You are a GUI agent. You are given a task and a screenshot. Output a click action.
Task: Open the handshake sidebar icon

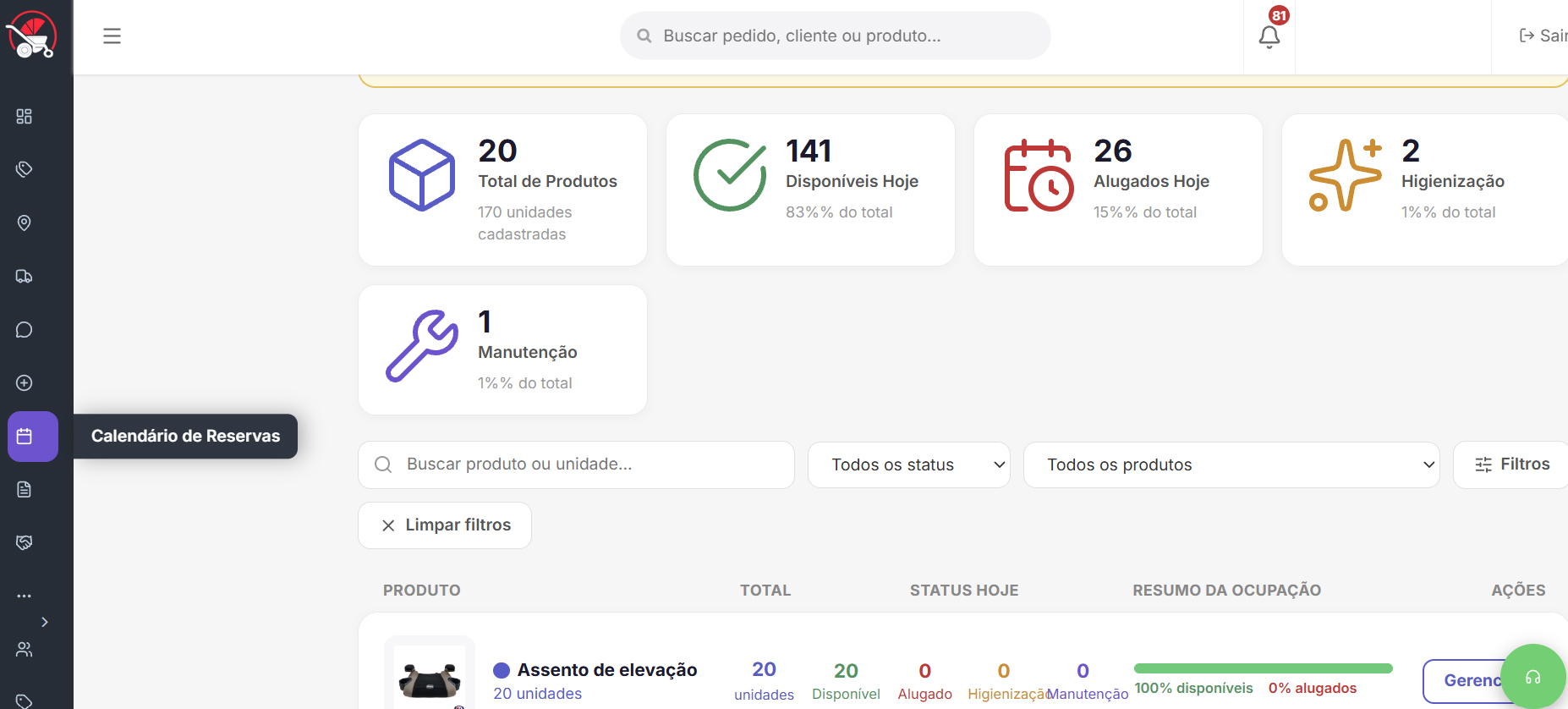25,542
